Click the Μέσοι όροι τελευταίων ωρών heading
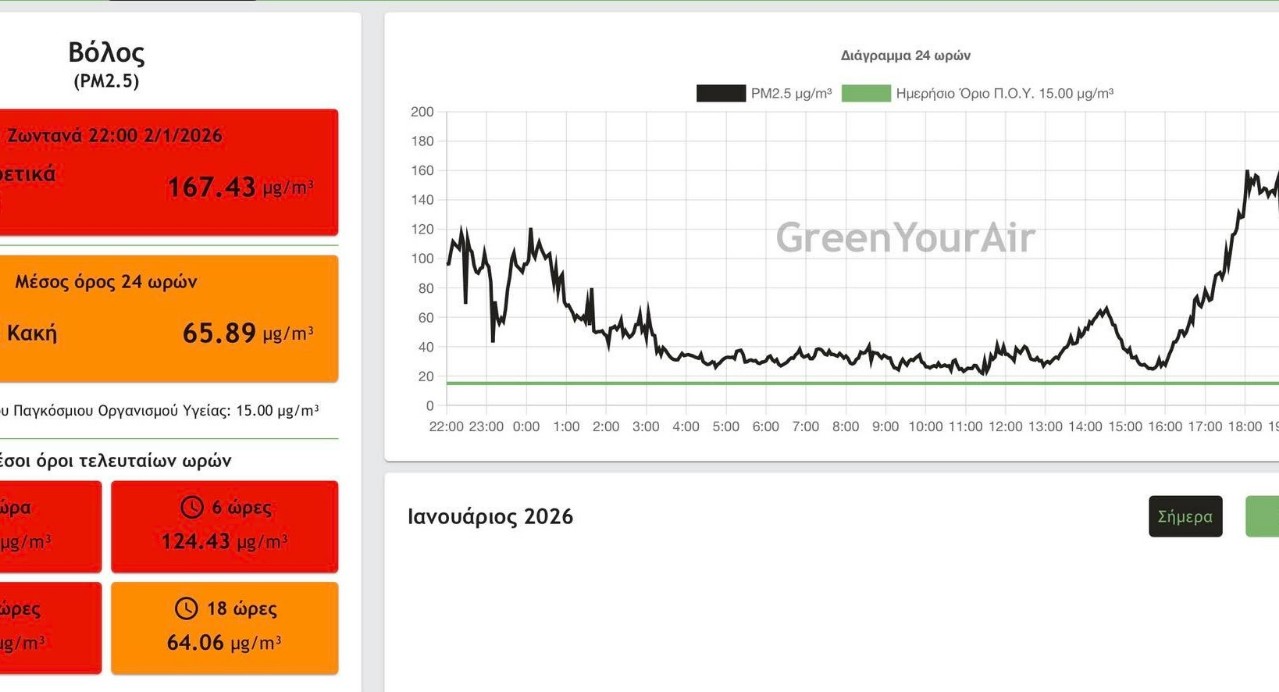This screenshot has width=1279, height=692. click(115, 461)
